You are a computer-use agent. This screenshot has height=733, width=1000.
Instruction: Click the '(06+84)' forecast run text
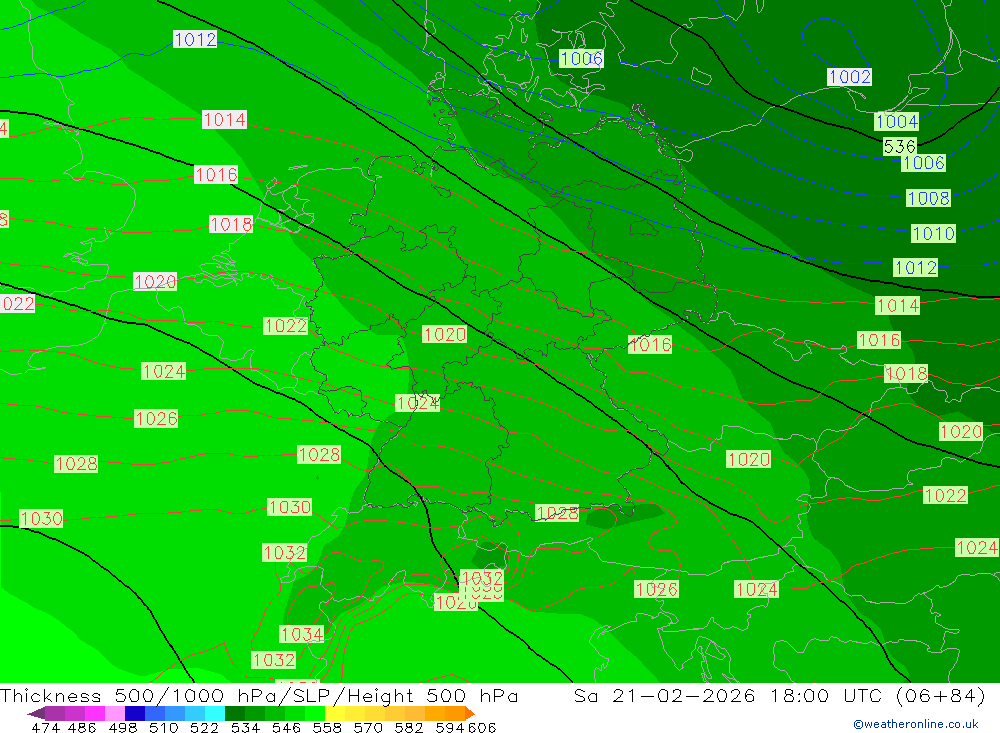(941, 695)
